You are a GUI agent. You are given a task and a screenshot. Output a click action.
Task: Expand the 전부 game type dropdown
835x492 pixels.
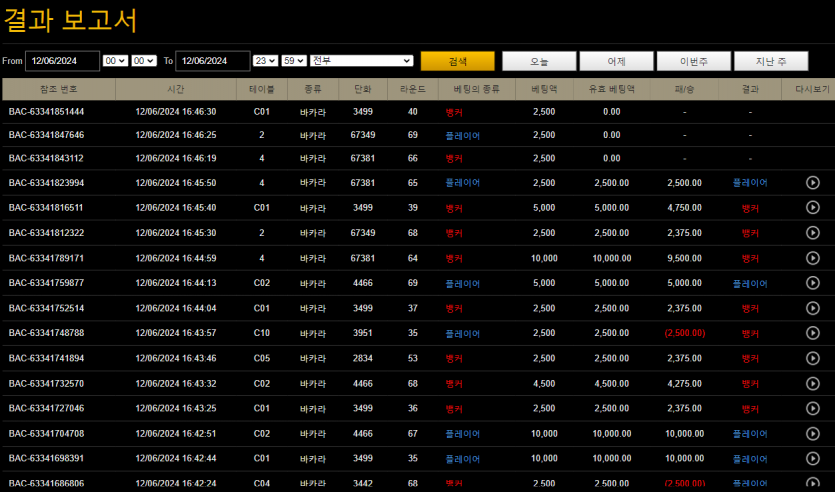(x=362, y=61)
